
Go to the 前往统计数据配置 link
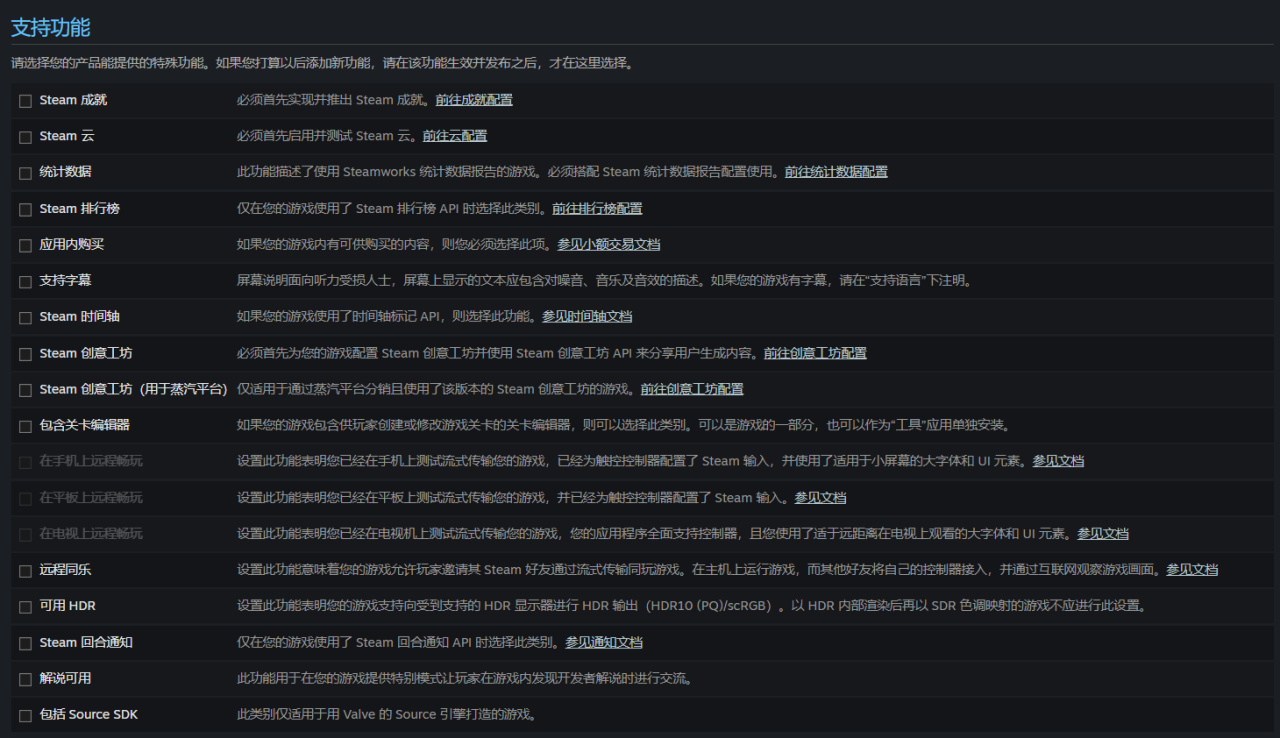click(836, 172)
